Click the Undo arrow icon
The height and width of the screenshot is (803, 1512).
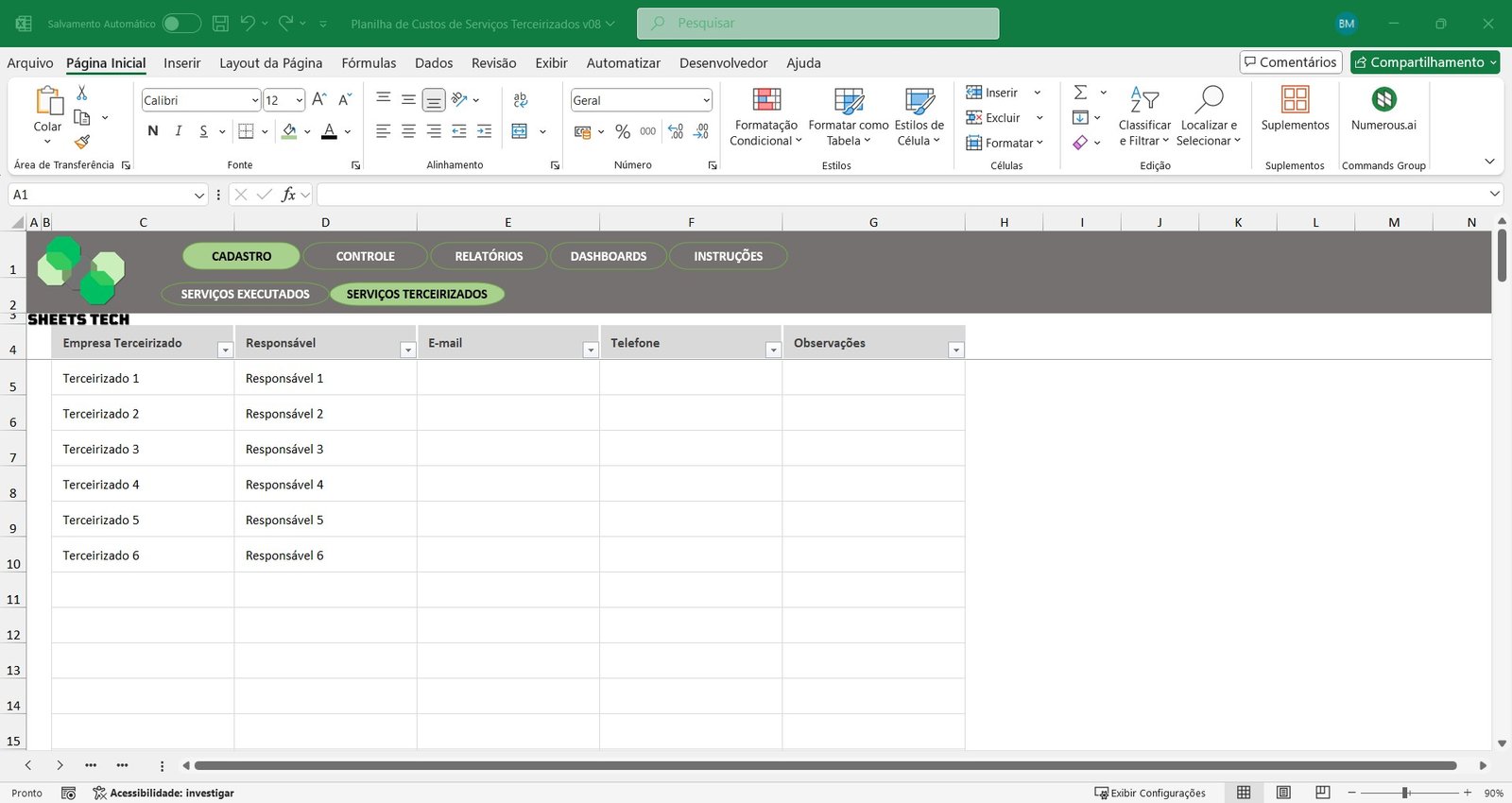pyautogui.click(x=248, y=24)
